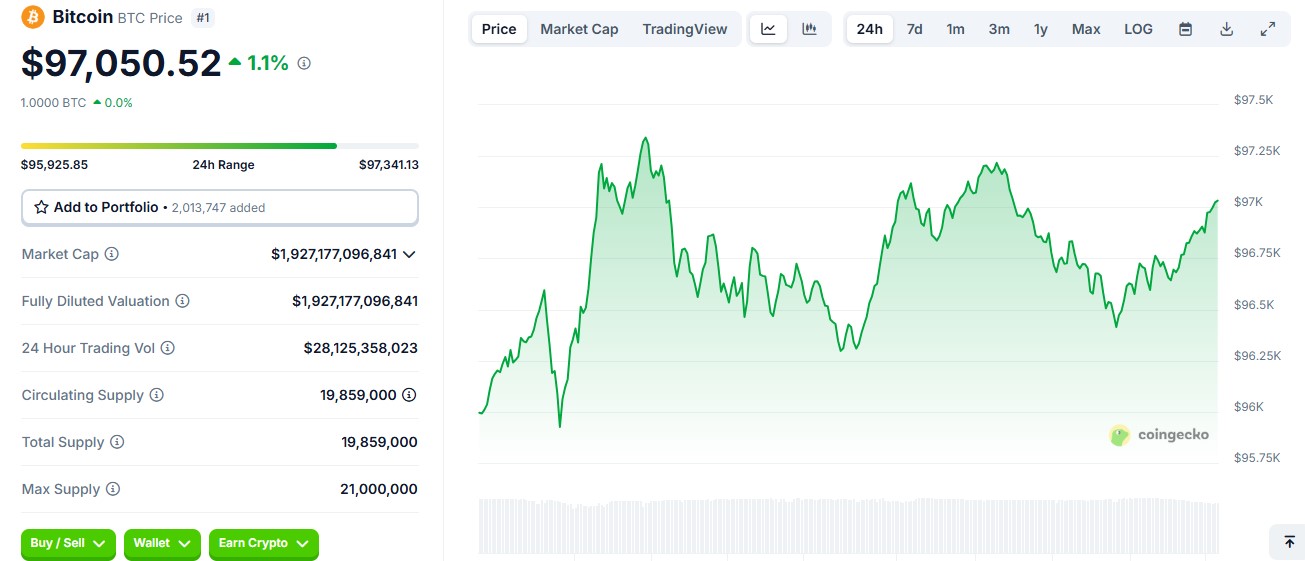Click the volume bars below the chart
Viewport: 1305px width, 561px height.
tap(848, 526)
